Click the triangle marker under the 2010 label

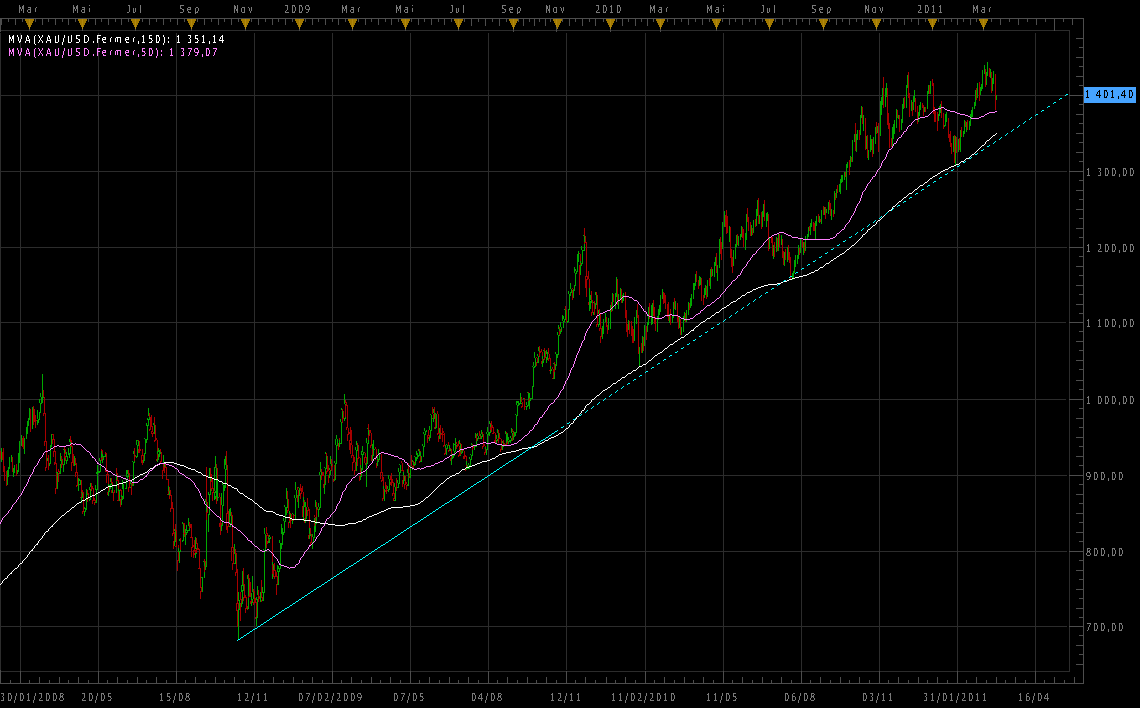[608, 21]
